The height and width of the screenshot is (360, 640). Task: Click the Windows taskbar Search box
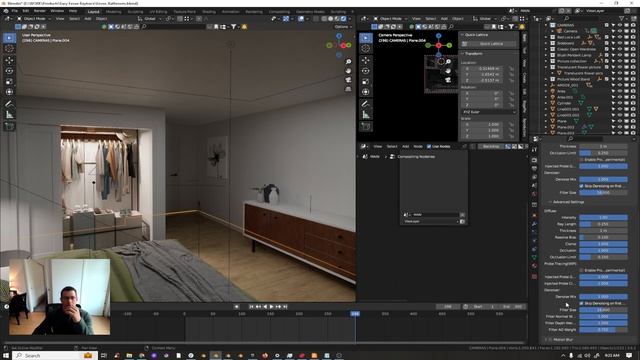pyautogui.click(x=54, y=356)
